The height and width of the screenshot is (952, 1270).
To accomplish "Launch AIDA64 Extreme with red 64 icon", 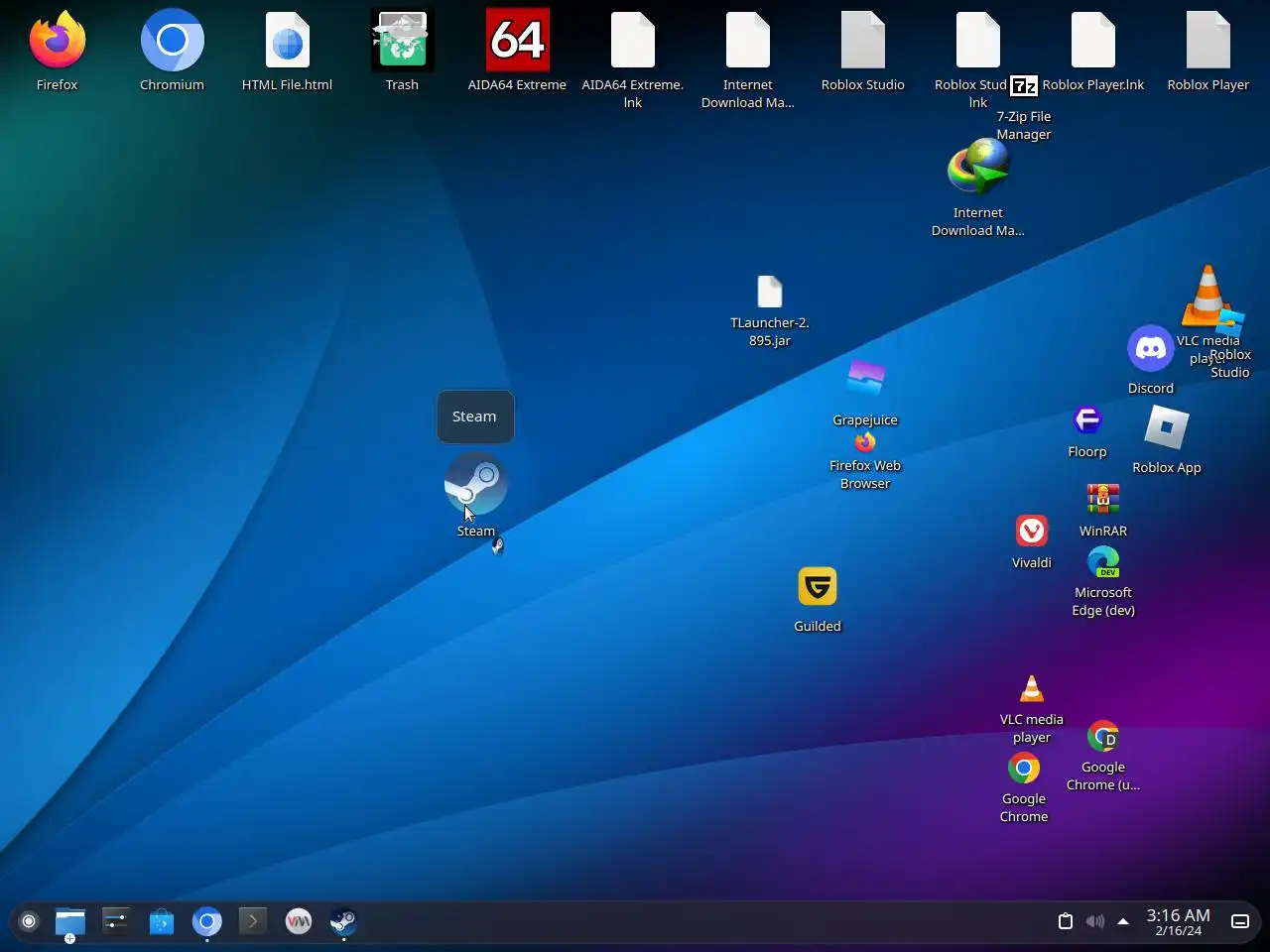I will (518, 41).
